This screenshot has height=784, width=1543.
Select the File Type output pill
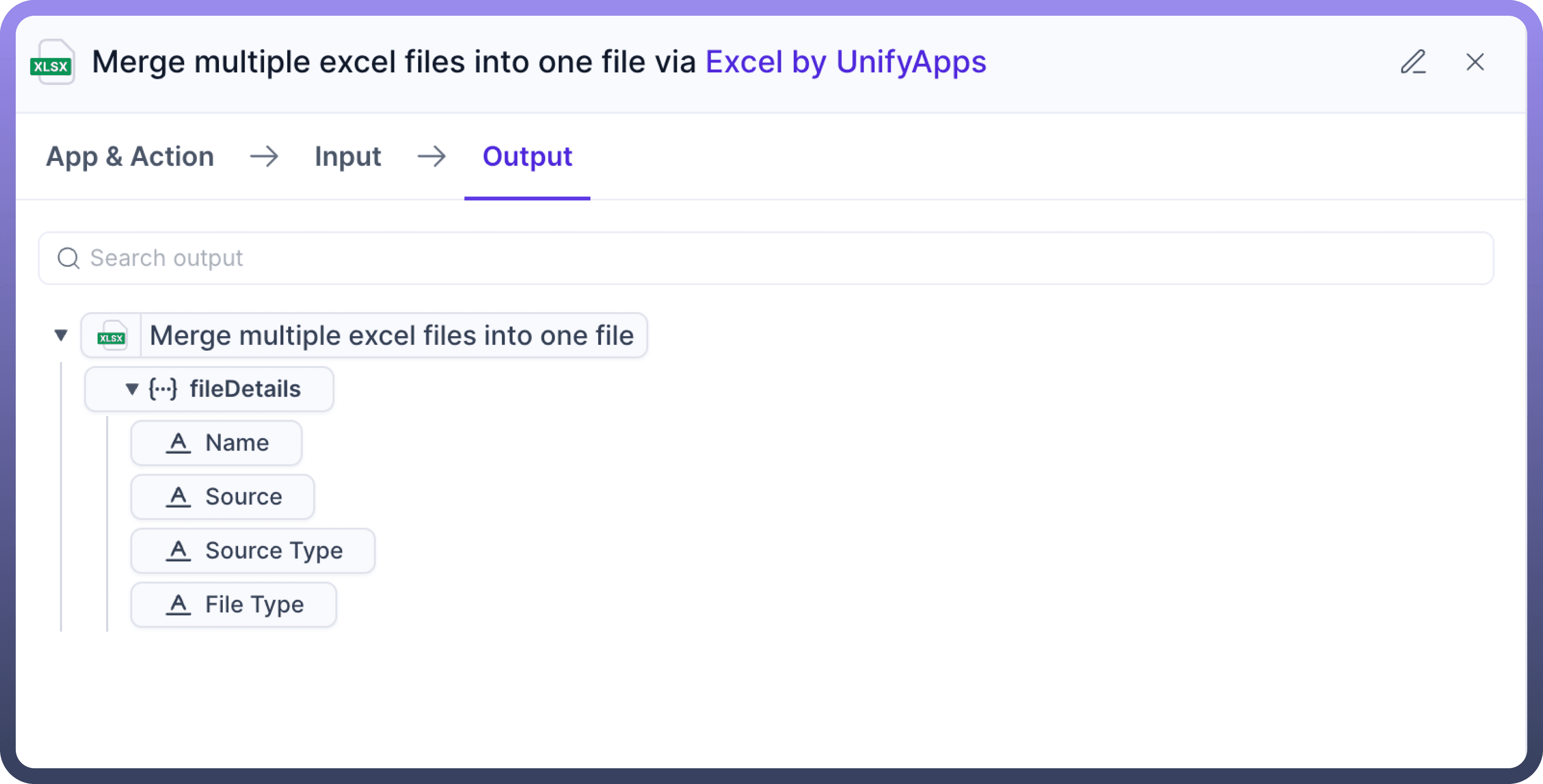[x=254, y=605]
